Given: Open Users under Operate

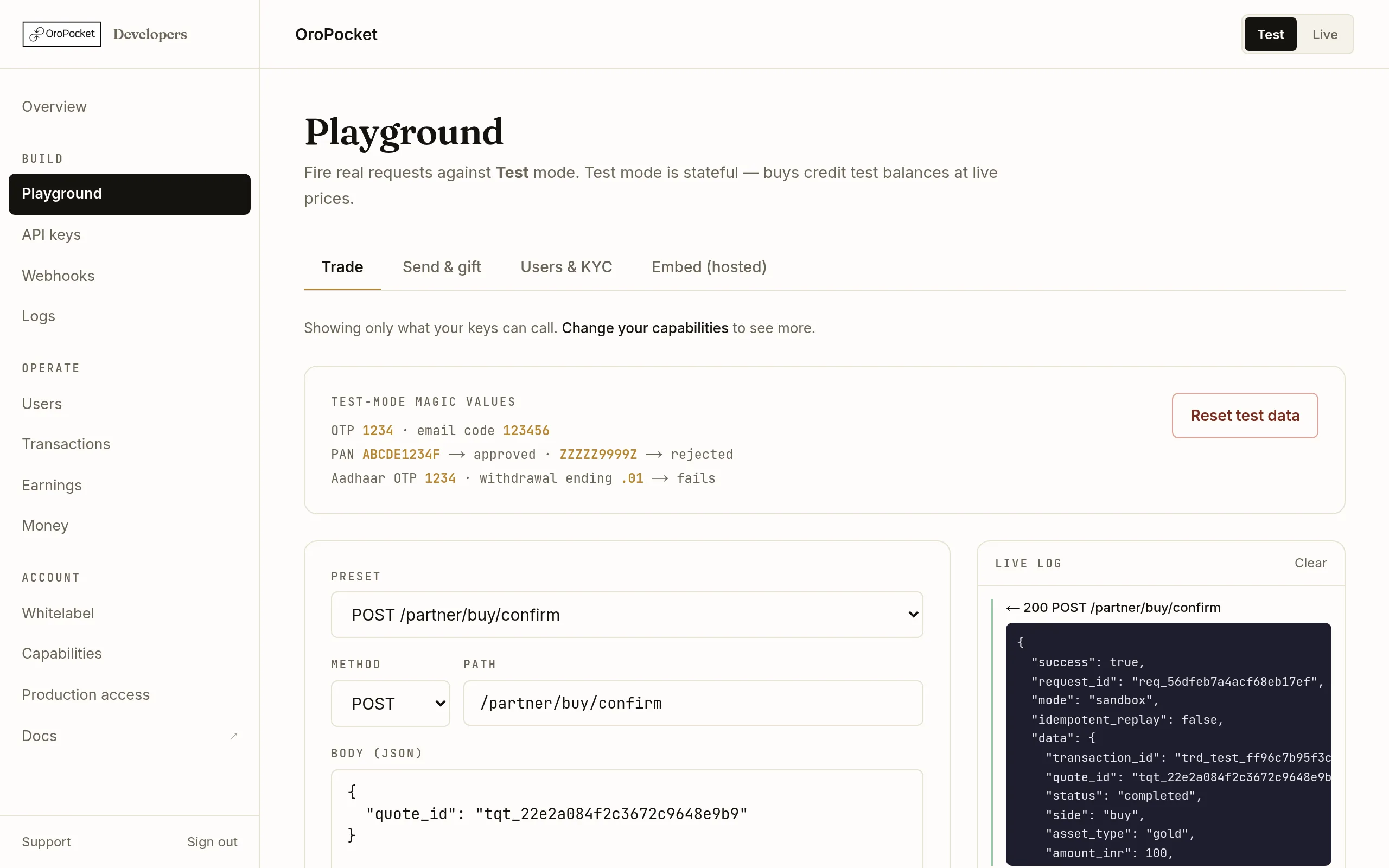Looking at the screenshot, I should [129, 404].
